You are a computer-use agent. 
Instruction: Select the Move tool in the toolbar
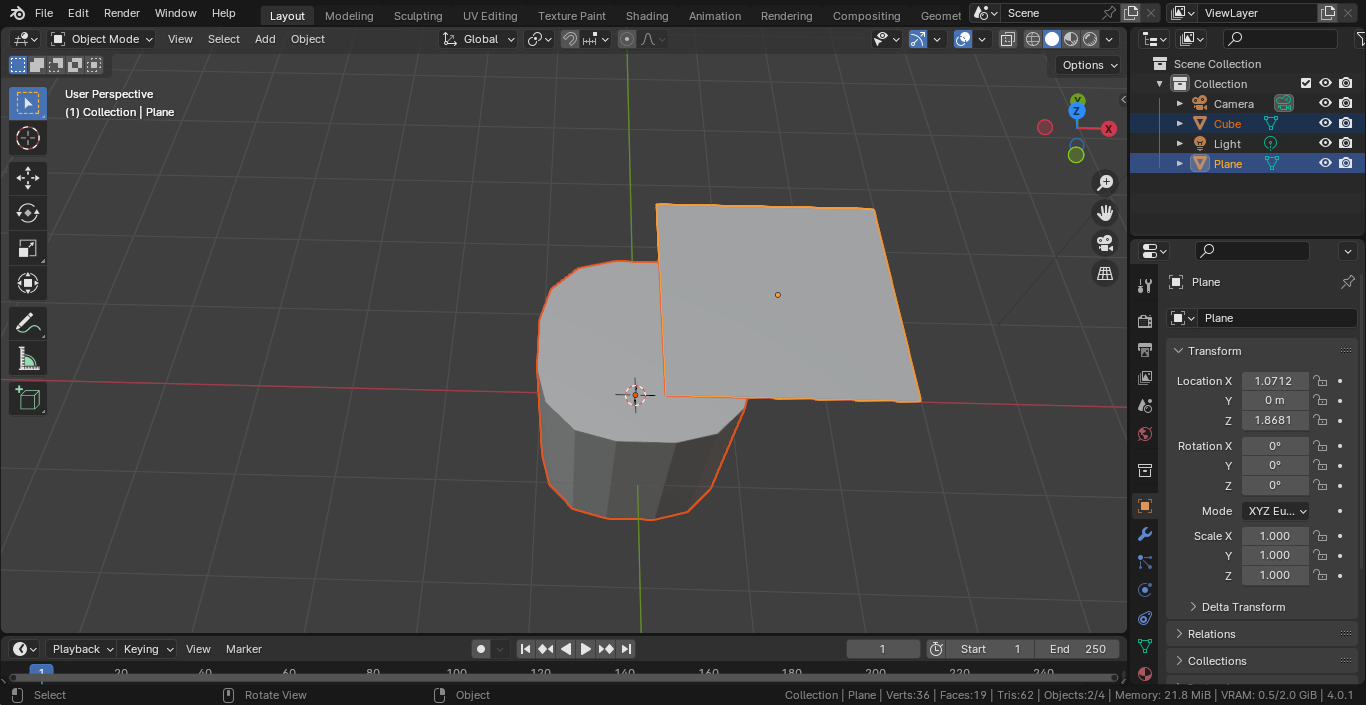tap(28, 178)
